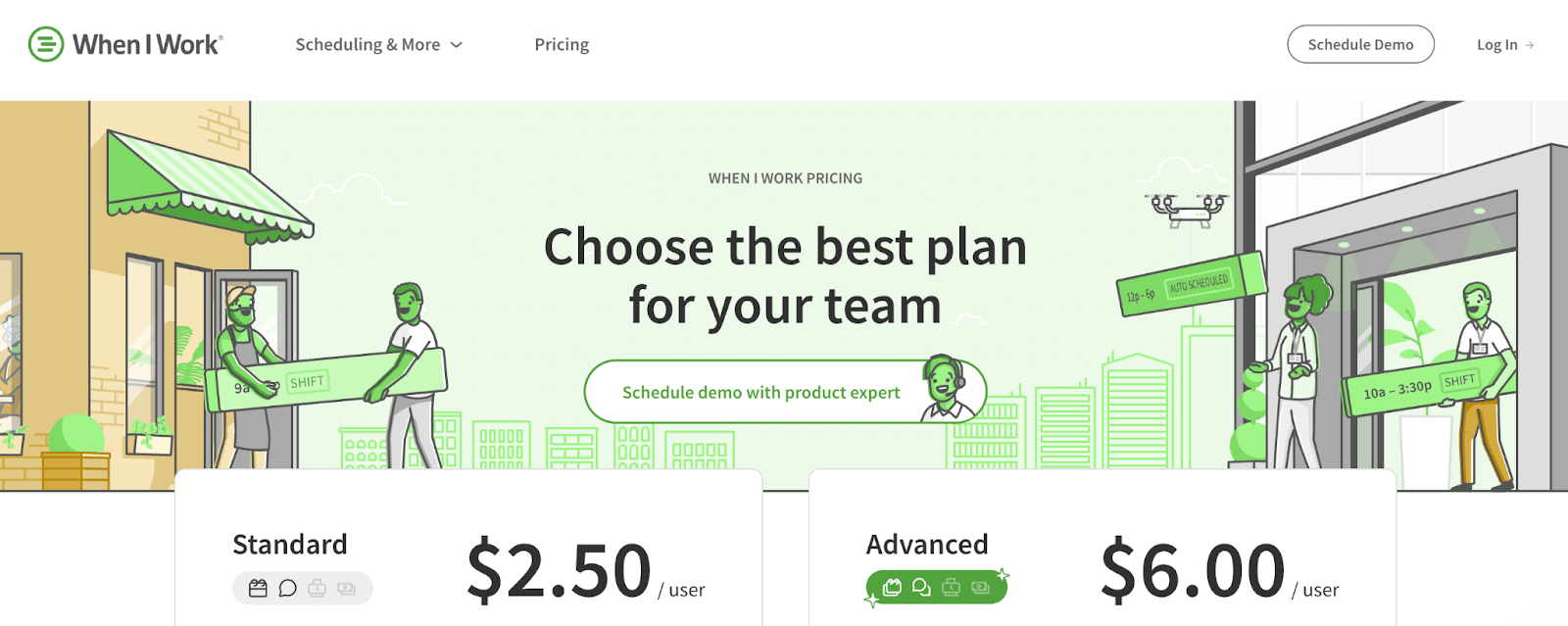
Task: Click the When I Work logo
Action: coord(125,44)
